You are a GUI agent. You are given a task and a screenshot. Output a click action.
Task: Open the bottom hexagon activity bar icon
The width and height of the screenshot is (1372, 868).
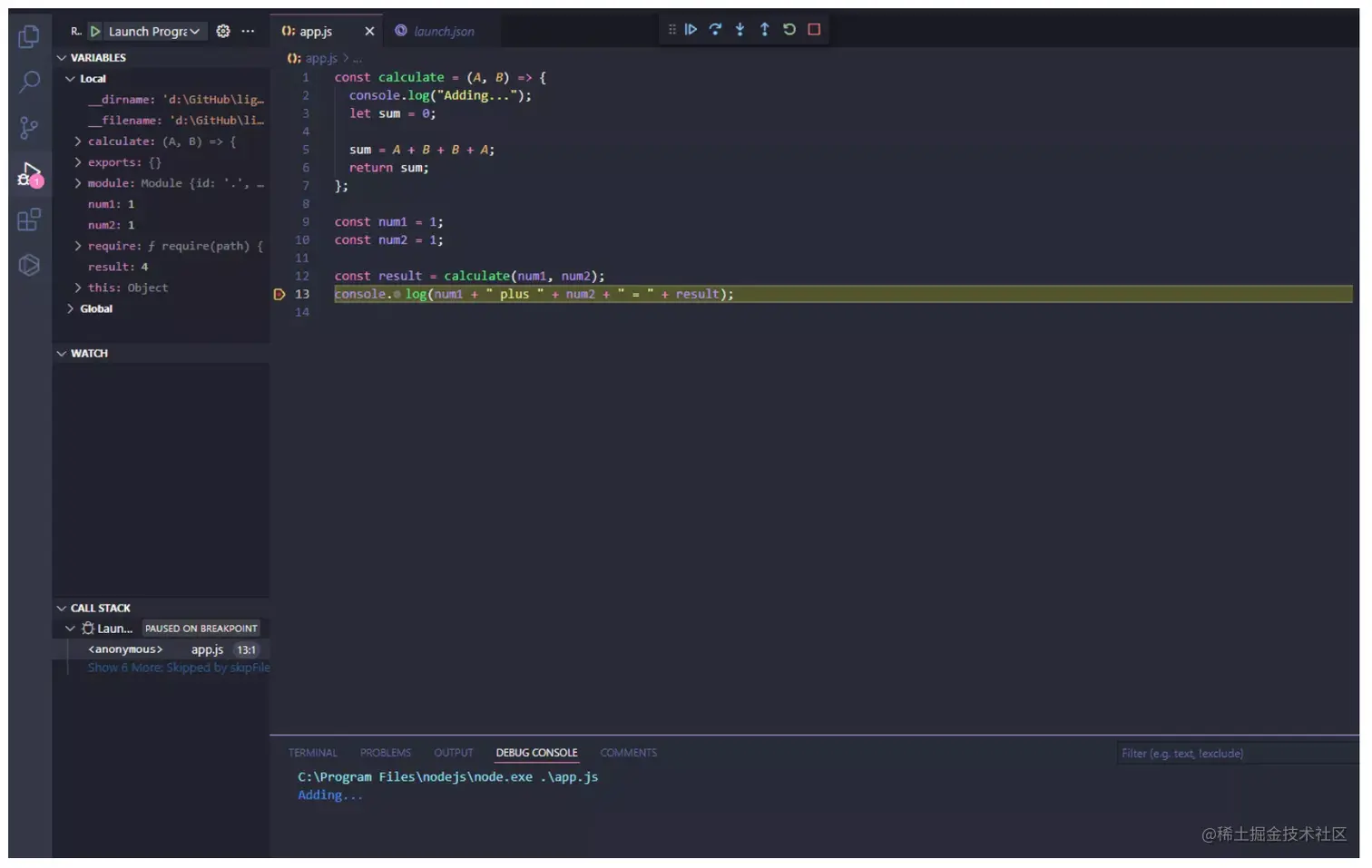pos(29,265)
